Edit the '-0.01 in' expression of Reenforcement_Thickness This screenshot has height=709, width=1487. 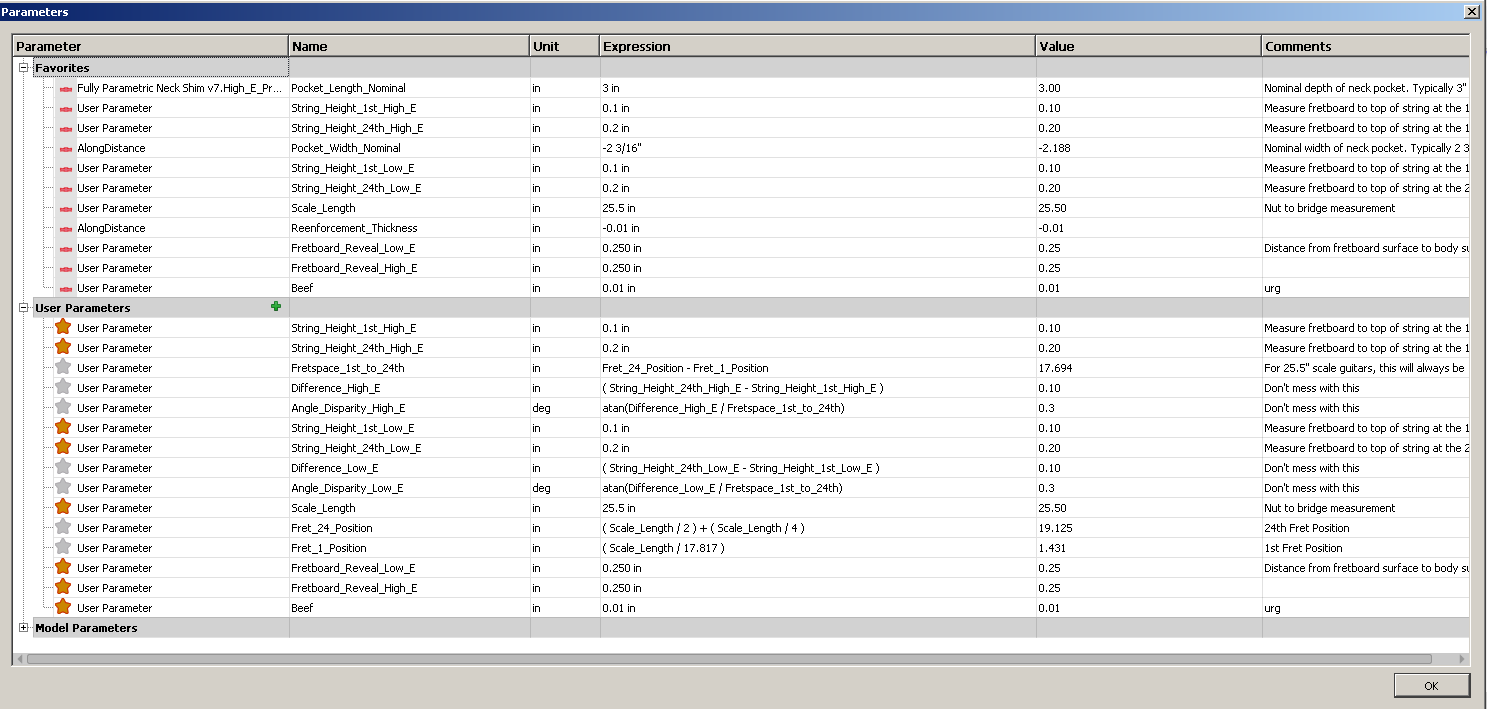(x=818, y=228)
